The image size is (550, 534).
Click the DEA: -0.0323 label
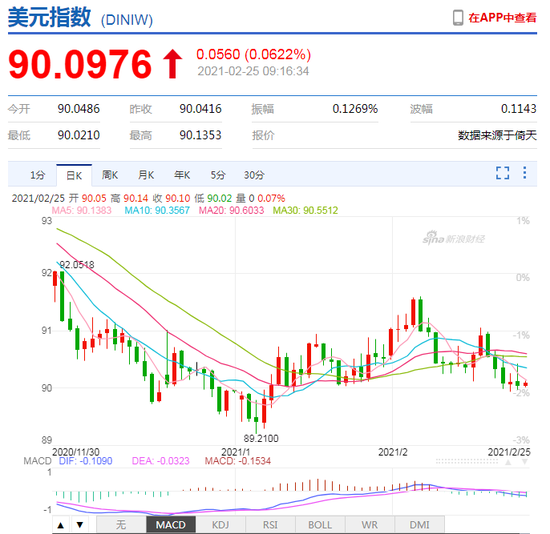(x=161, y=461)
